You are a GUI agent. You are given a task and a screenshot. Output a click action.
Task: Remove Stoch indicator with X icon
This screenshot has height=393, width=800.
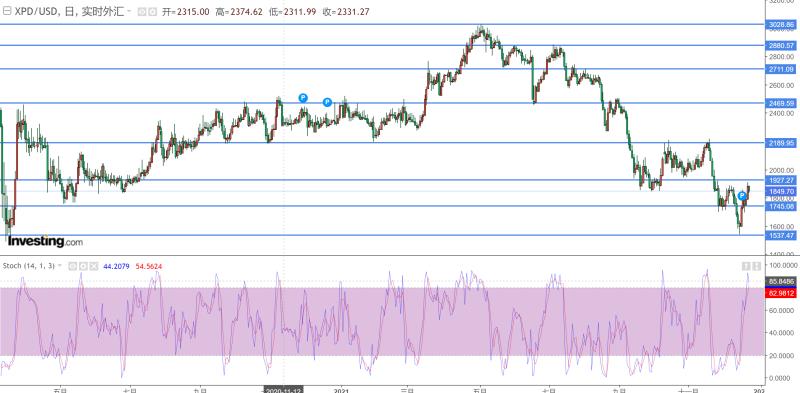tap(94, 266)
